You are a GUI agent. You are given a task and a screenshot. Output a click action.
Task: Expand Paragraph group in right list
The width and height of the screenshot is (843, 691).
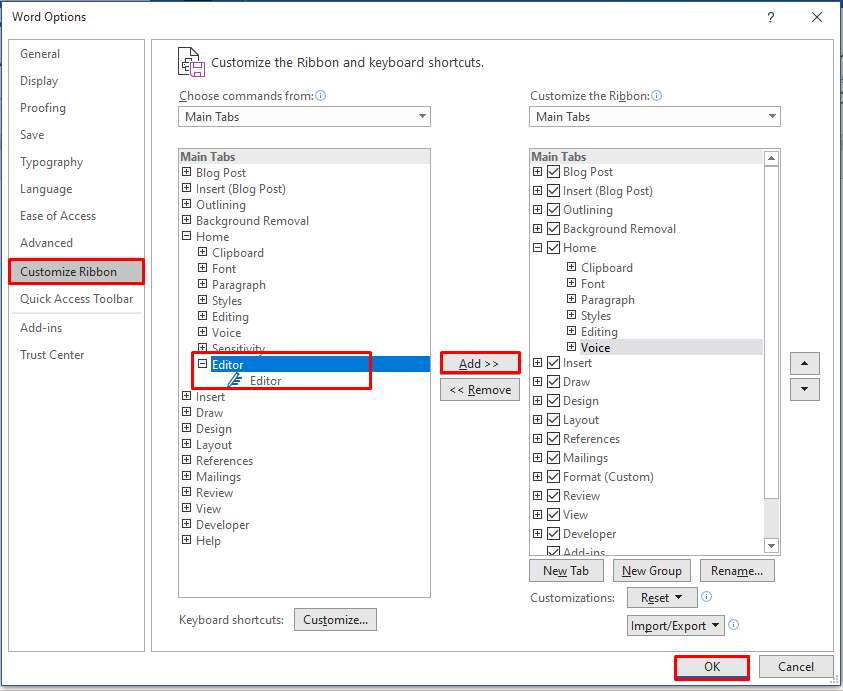[x=571, y=299]
